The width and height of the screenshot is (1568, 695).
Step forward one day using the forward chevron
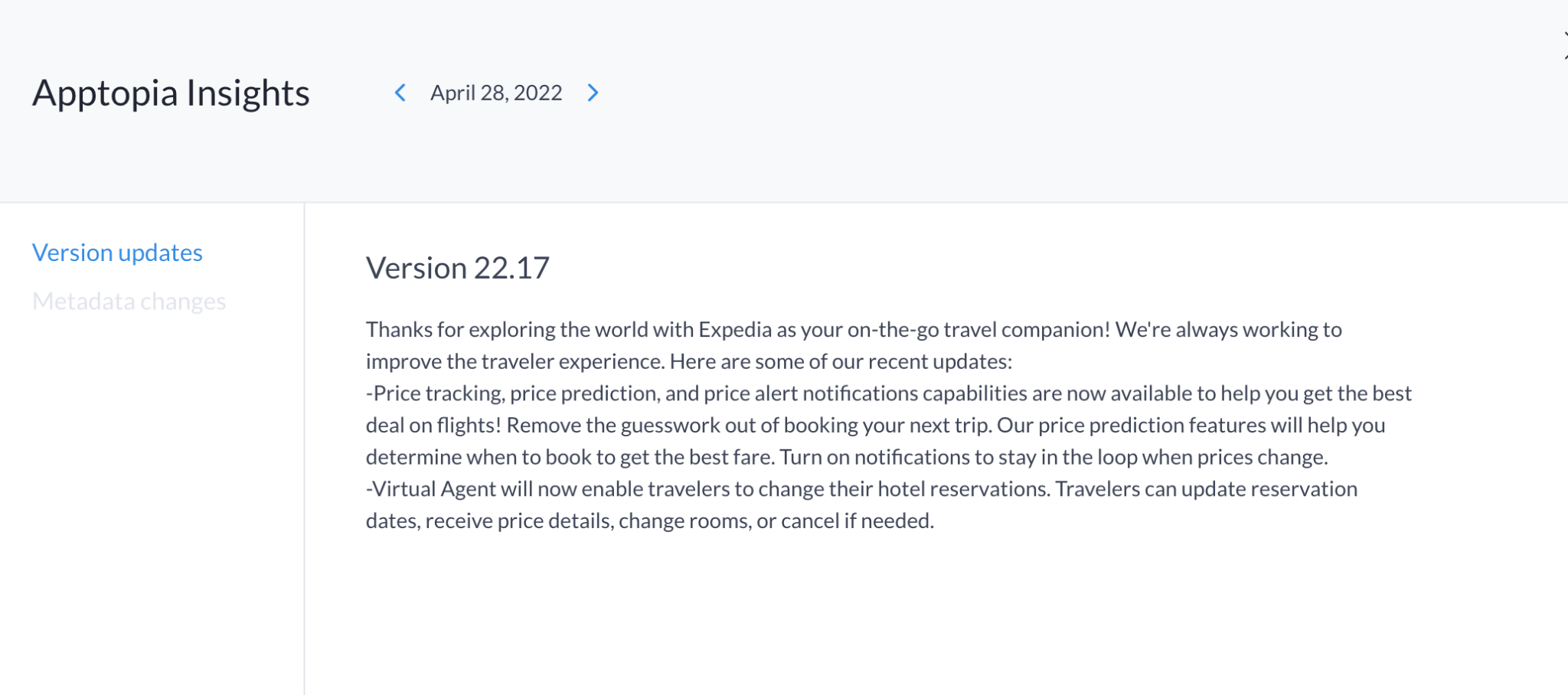[593, 93]
